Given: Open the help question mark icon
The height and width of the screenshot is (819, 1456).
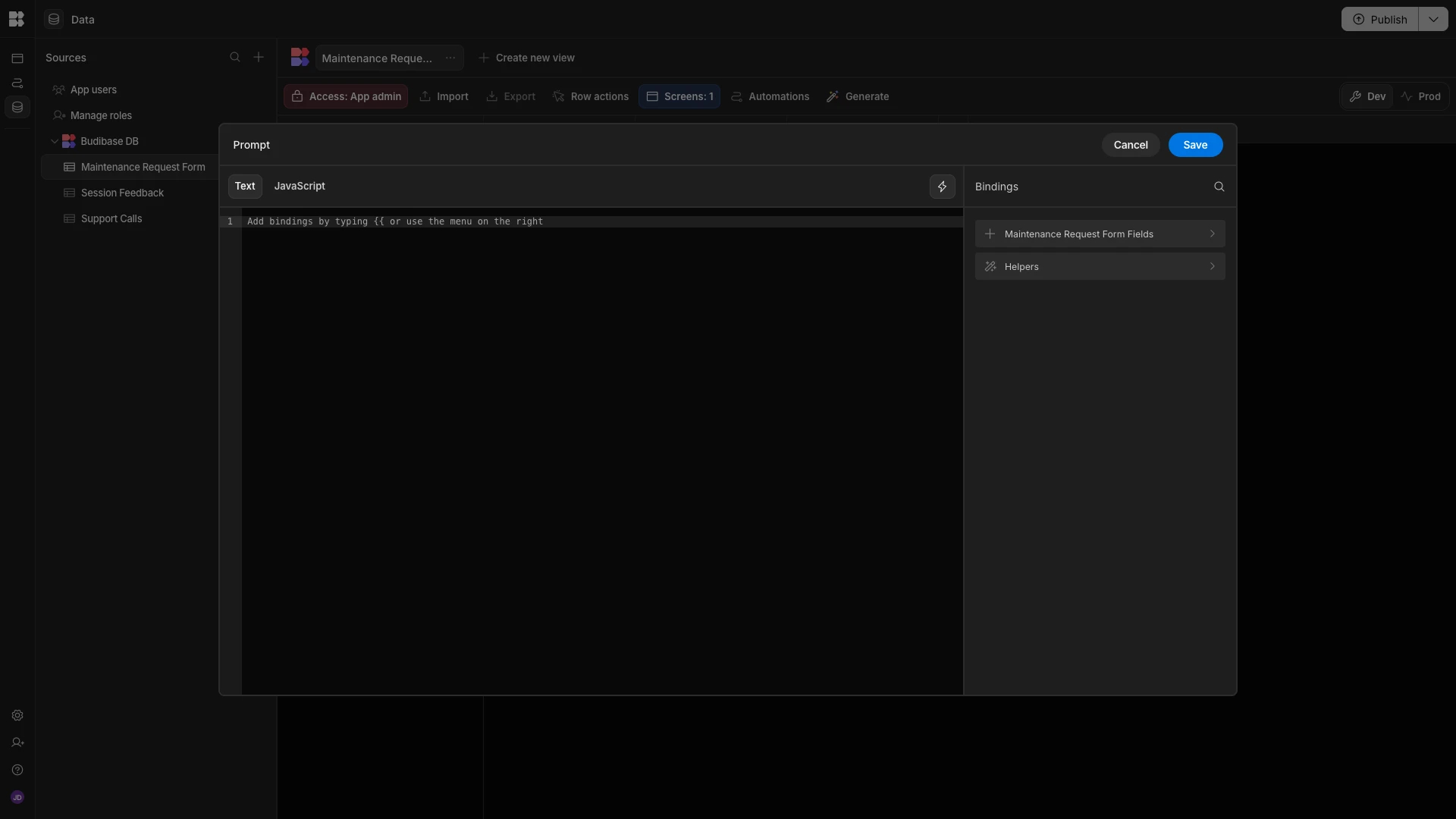Looking at the screenshot, I should click(x=17, y=770).
